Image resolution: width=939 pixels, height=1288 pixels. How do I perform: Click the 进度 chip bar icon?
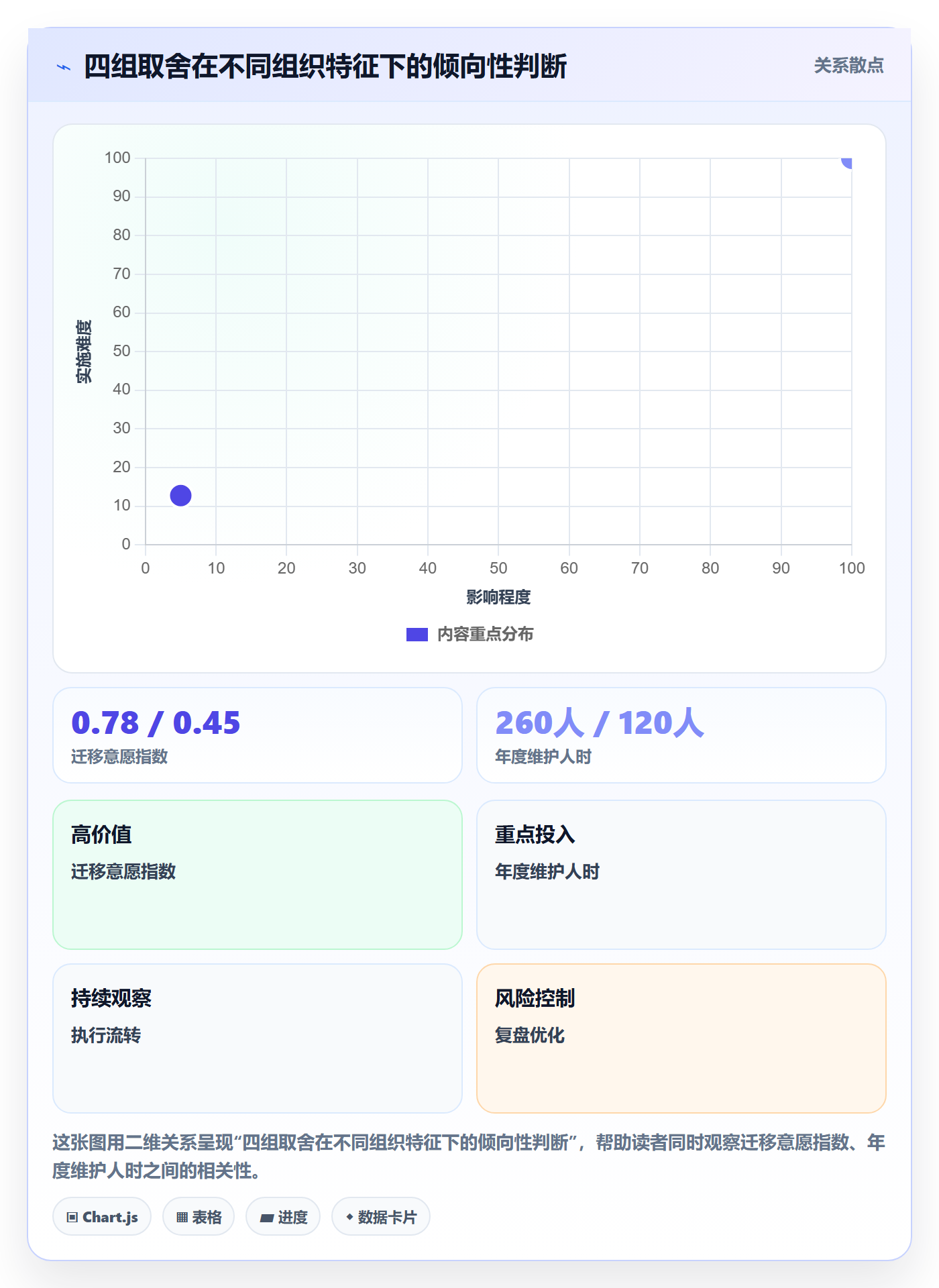(266, 1218)
